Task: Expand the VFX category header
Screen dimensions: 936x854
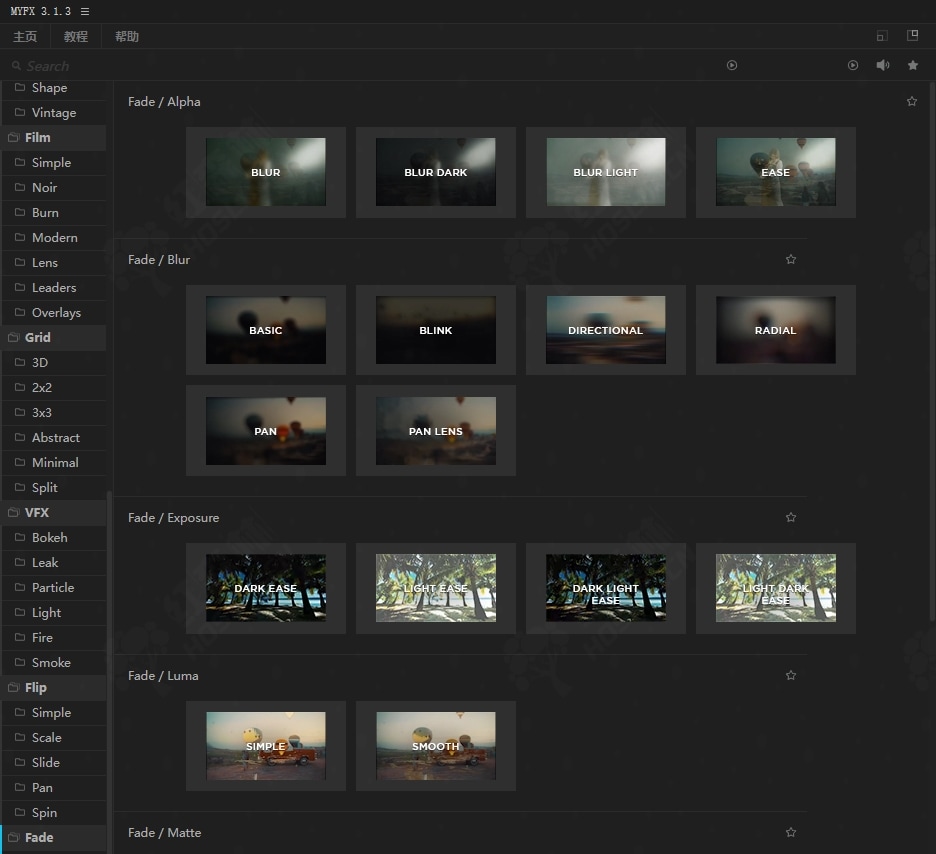Action: point(36,513)
